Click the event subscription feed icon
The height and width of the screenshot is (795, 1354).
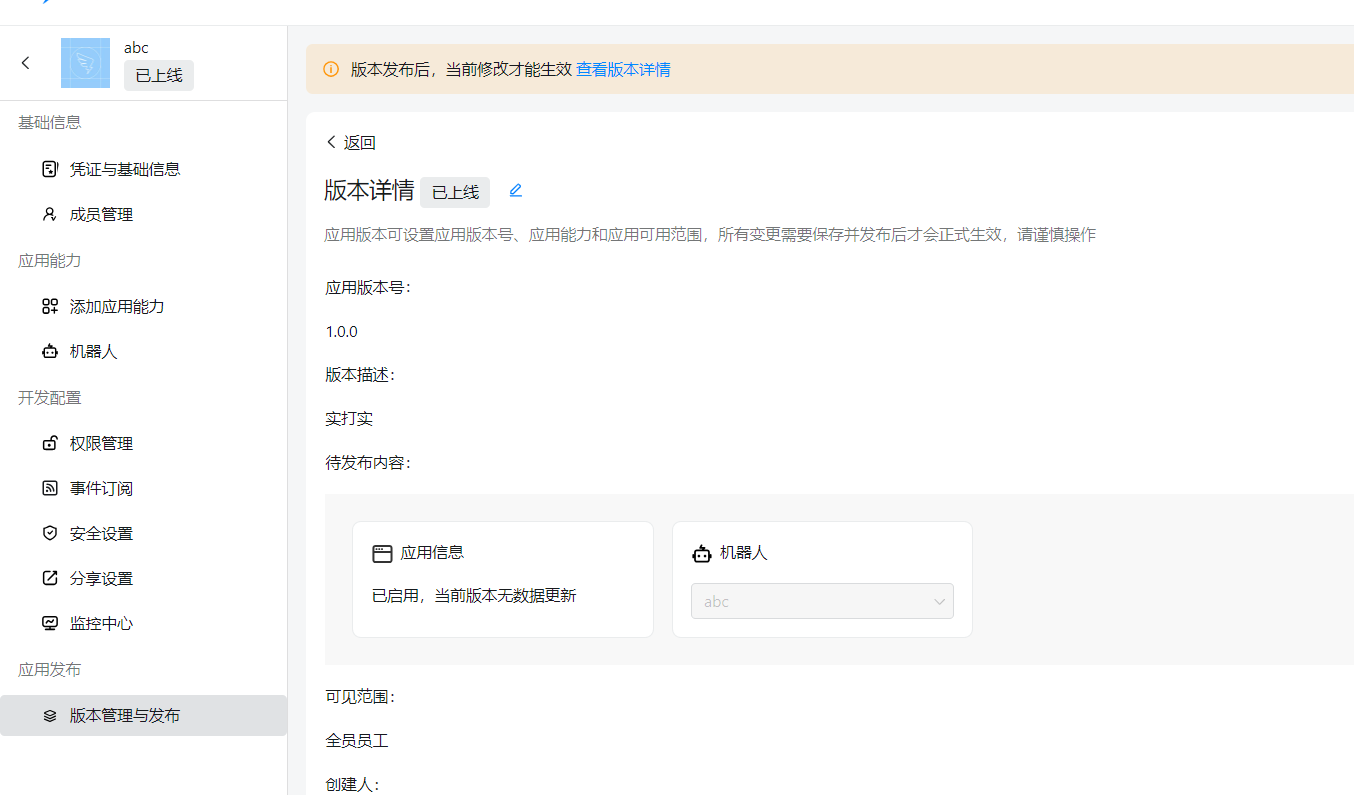pos(50,488)
